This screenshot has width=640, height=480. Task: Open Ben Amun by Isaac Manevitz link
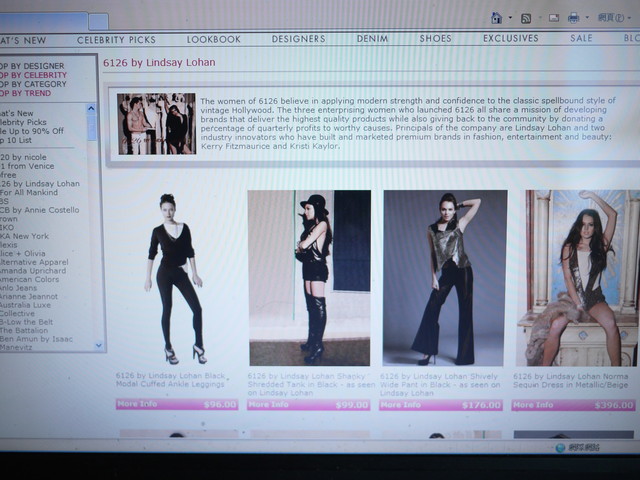coord(36,343)
